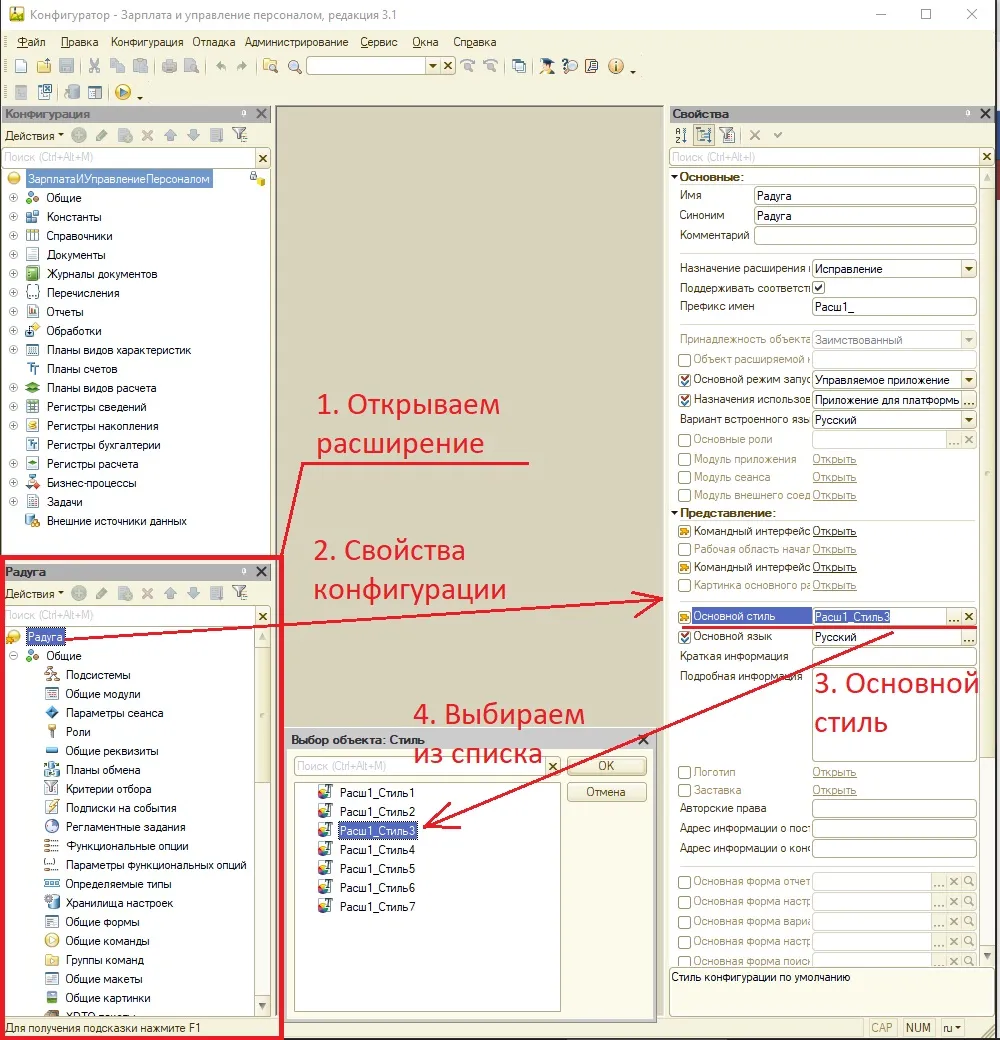This screenshot has width=1000, height=1040.
Task: Toggle the Основной язык checkbox
Action: 685,637
